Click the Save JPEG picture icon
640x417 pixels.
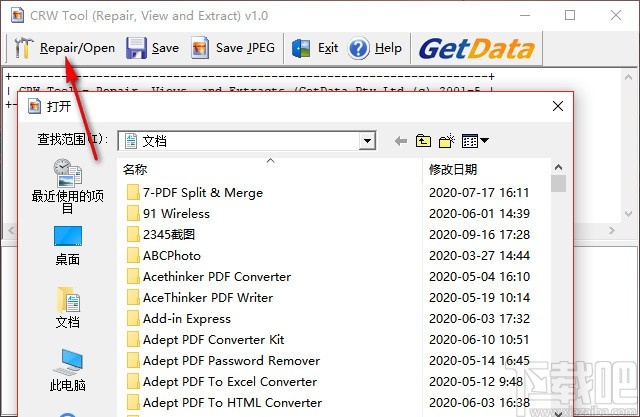[x=200, y=48]
